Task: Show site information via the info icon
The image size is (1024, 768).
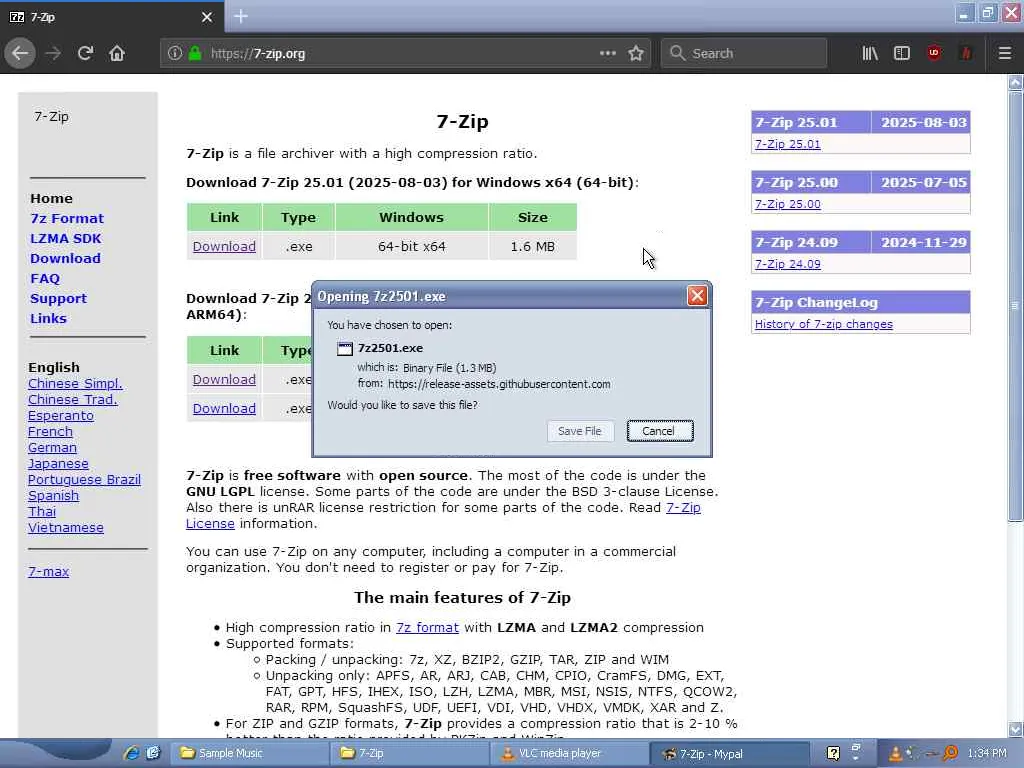Action: click(174, 53)
